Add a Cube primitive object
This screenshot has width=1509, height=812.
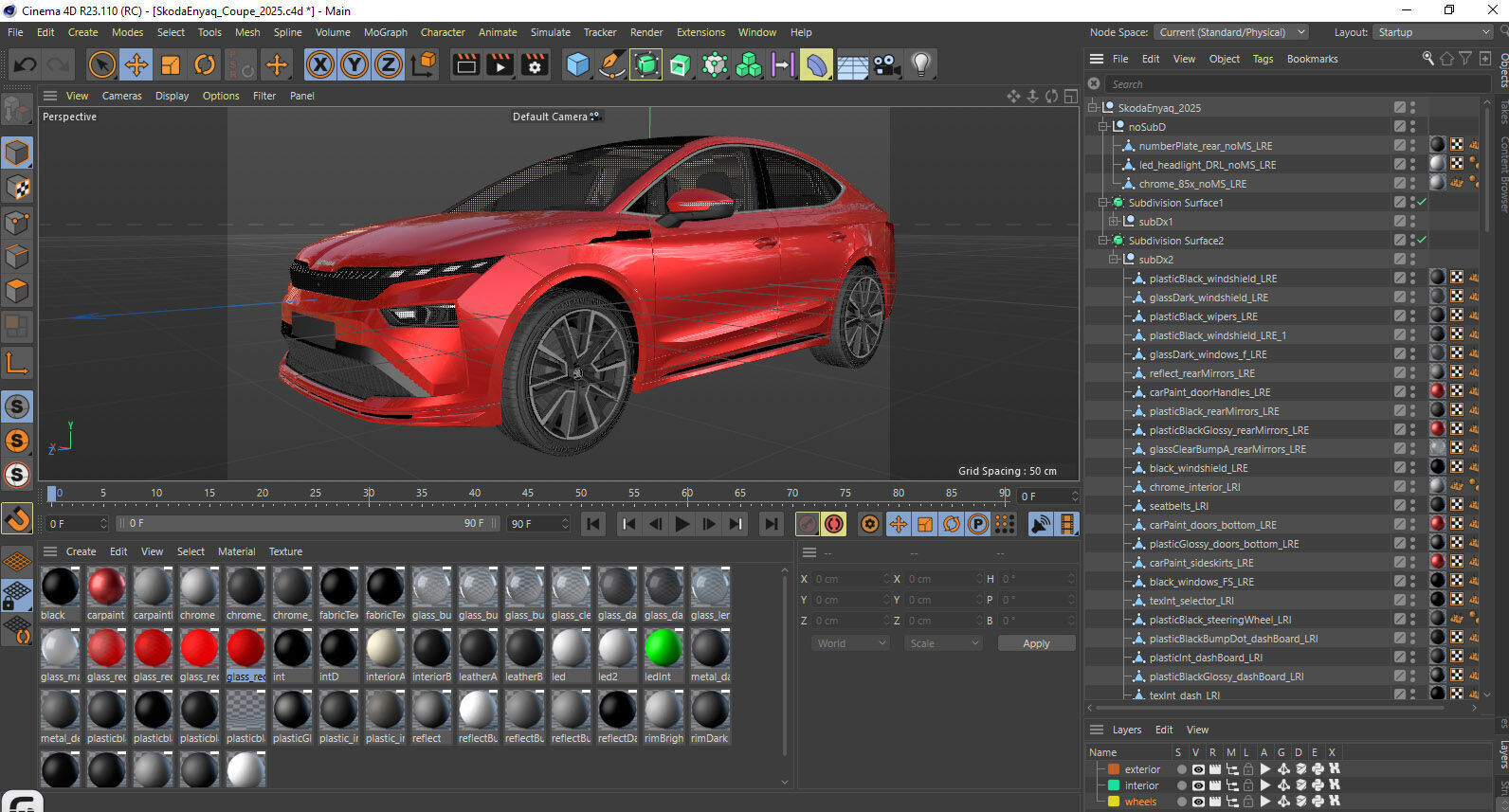577,64
